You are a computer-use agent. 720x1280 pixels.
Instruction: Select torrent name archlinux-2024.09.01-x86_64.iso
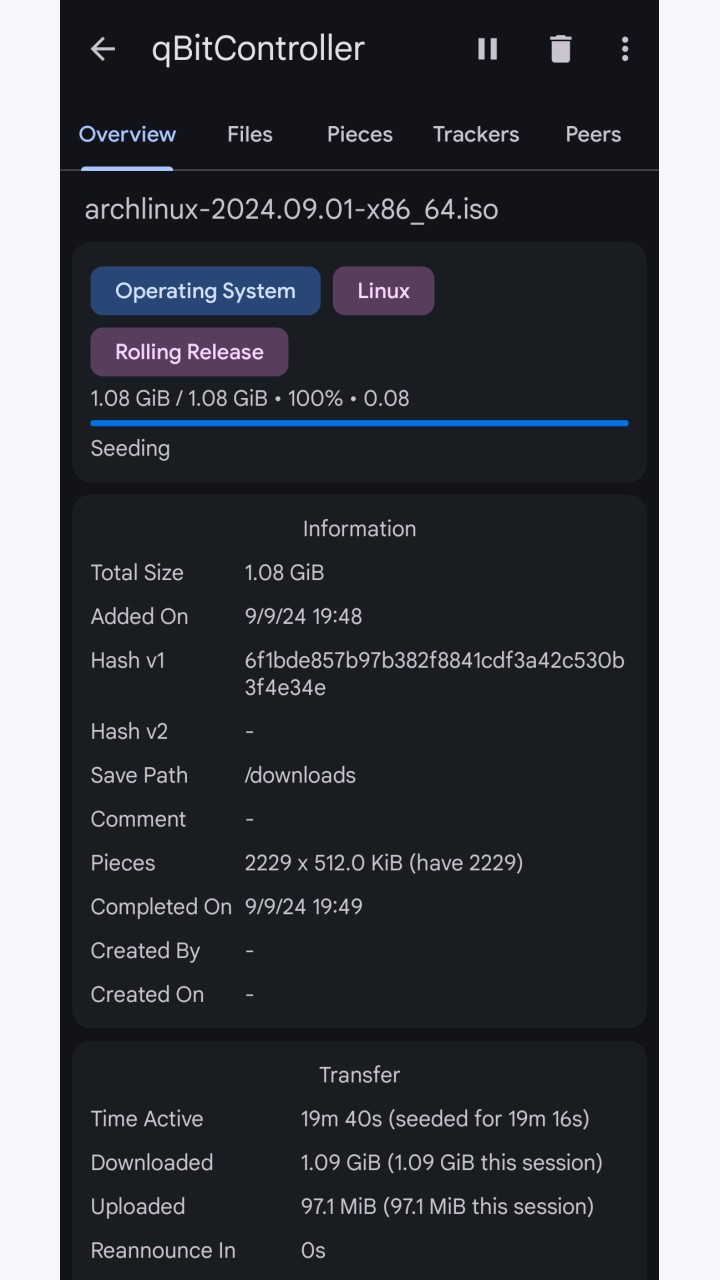tap(291, 209)
